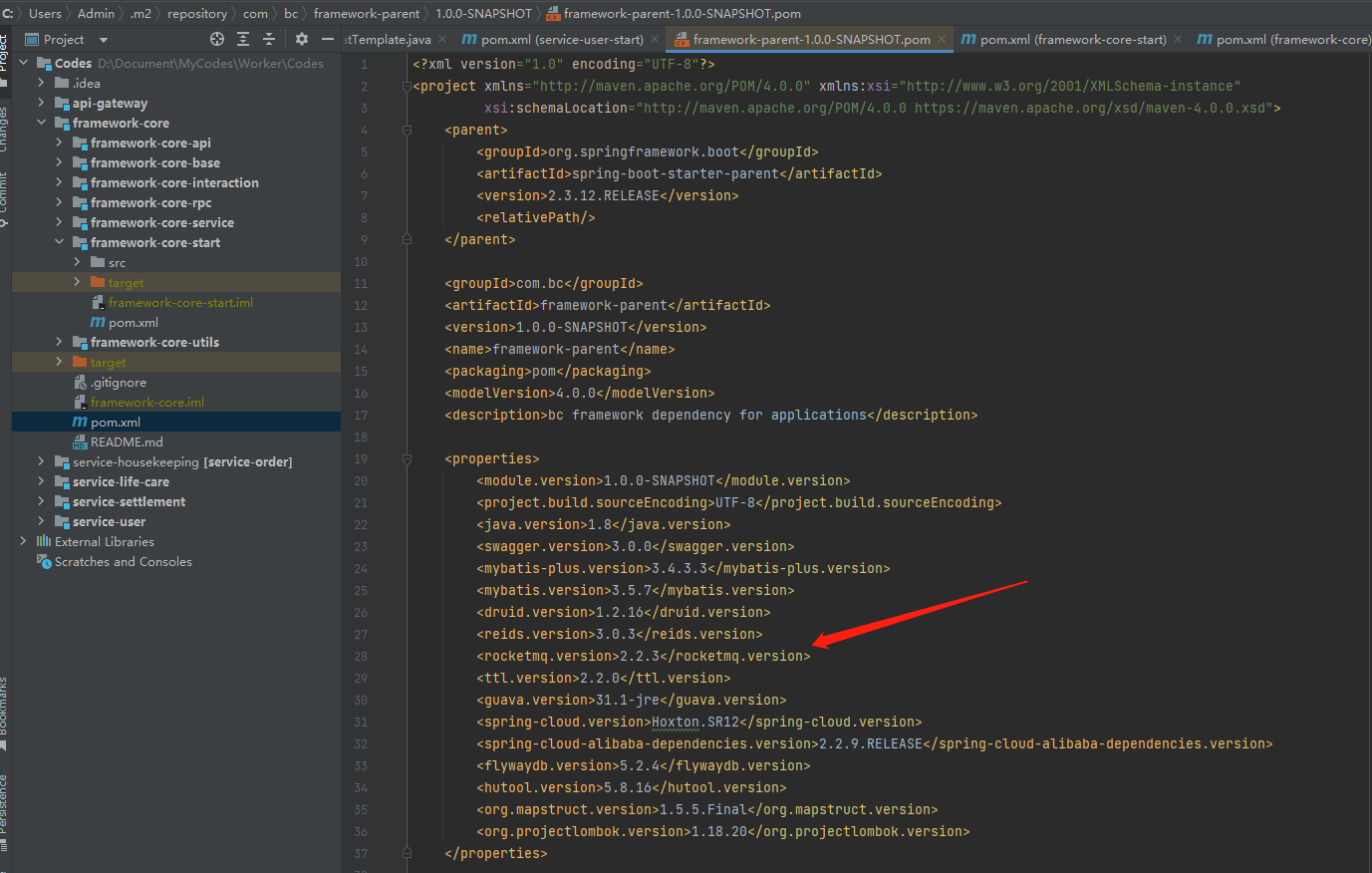Click the 'Admin' breadcrumb in the path bar
Viewport: 1372px width, 873px height.
click(x=96, y=13)
